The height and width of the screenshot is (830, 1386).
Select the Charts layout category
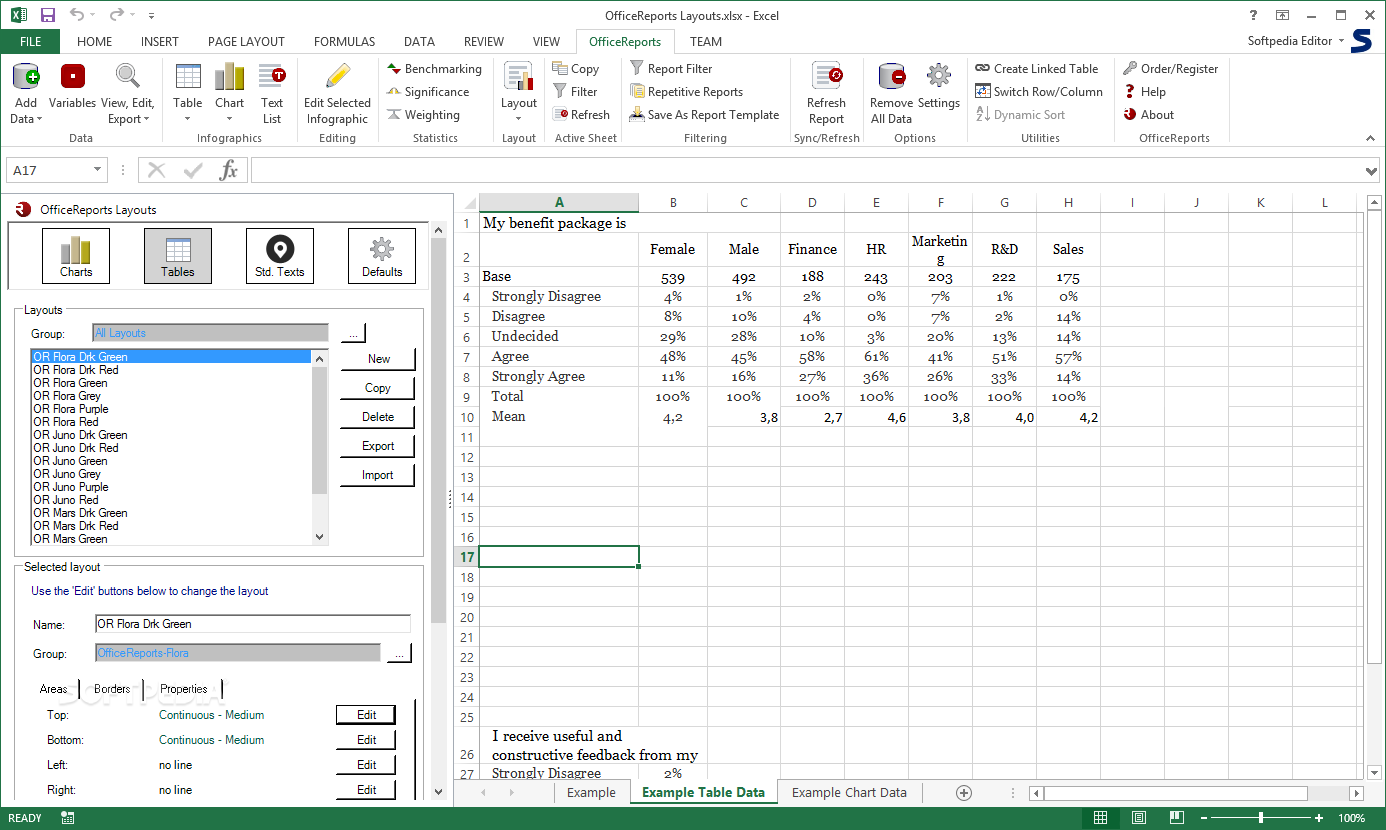pos(76,255)
